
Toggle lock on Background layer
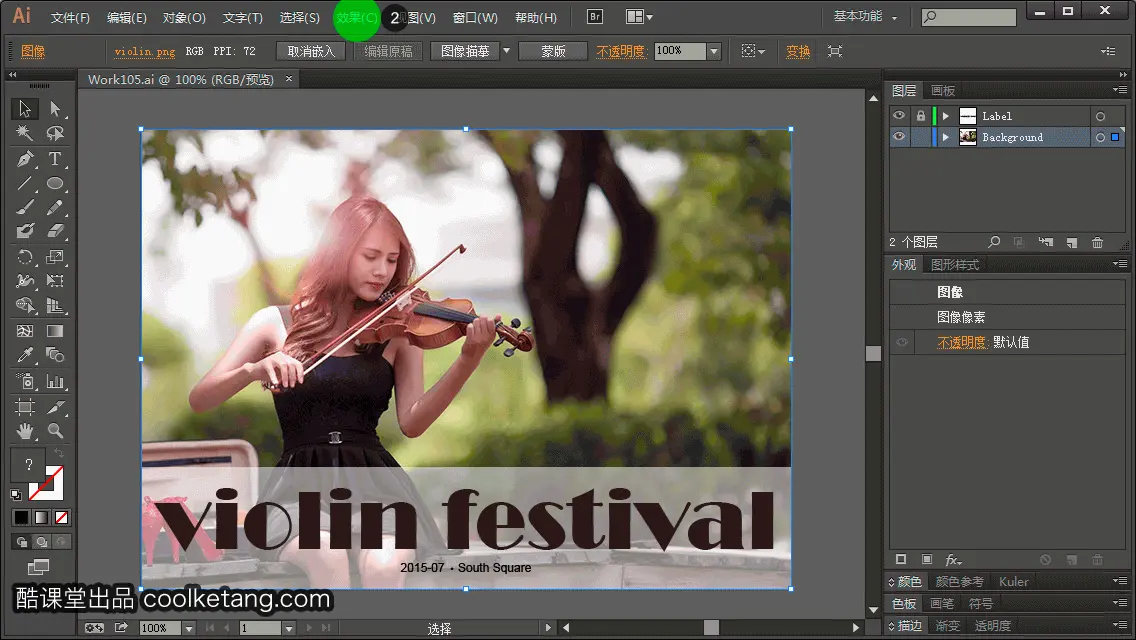tap(921, 137)
